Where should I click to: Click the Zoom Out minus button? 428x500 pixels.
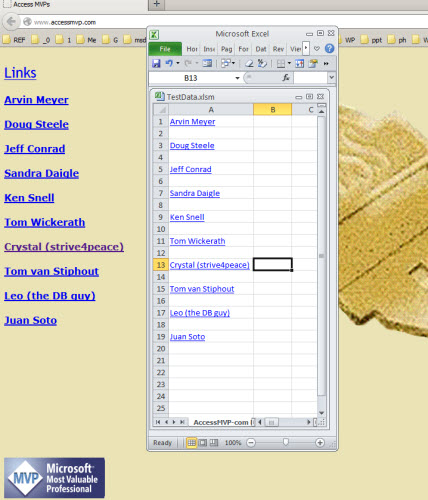[x=251, y=443]
